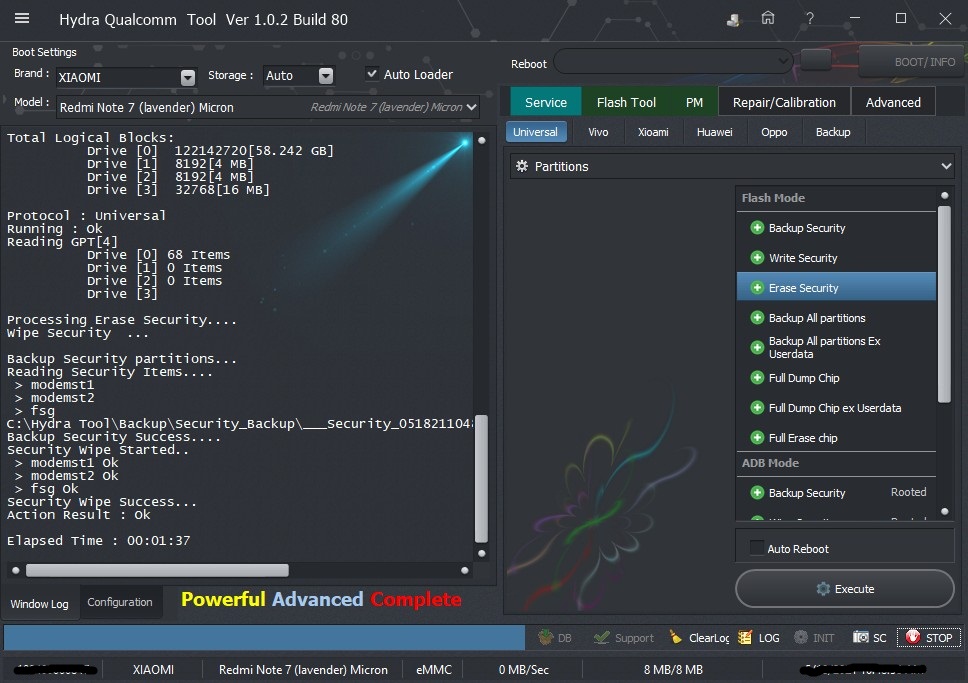Click the 0 MB/Sec status entry
968x683 pixels.
[x=523, y=669]
